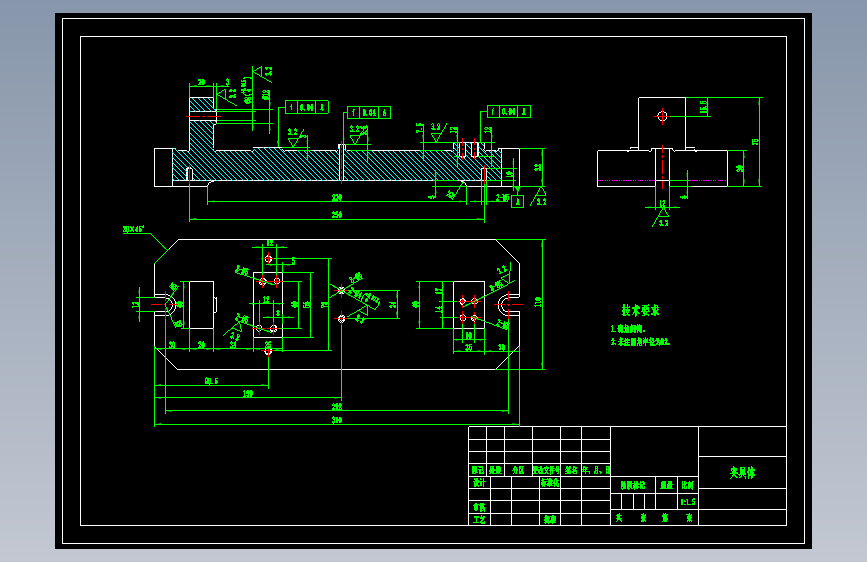Select the 技术要求 heading text
Screen dimensions: 867x562
pyautogui.click(x=640, y=310)
